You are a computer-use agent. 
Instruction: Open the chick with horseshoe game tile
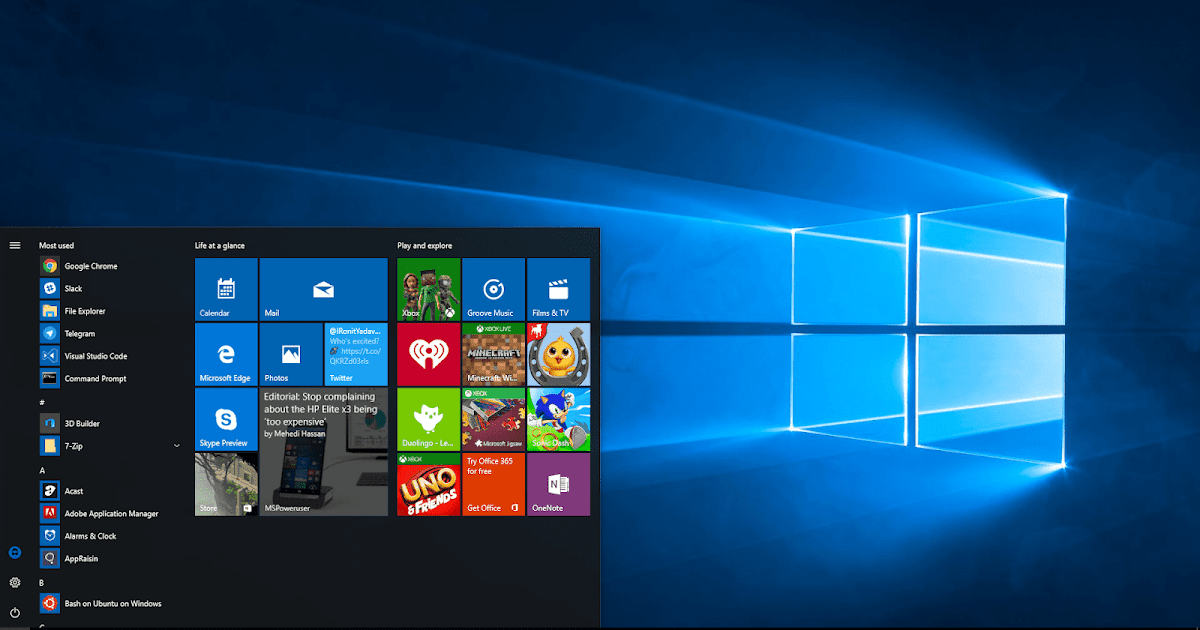(x=558, y=354)
